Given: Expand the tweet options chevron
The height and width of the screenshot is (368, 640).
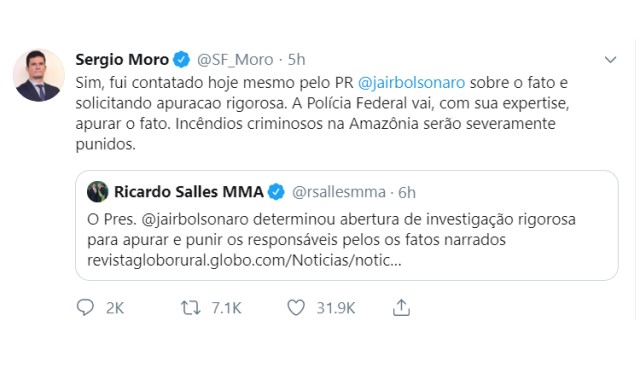Looking at the screenshot, I should coord(610,60).
